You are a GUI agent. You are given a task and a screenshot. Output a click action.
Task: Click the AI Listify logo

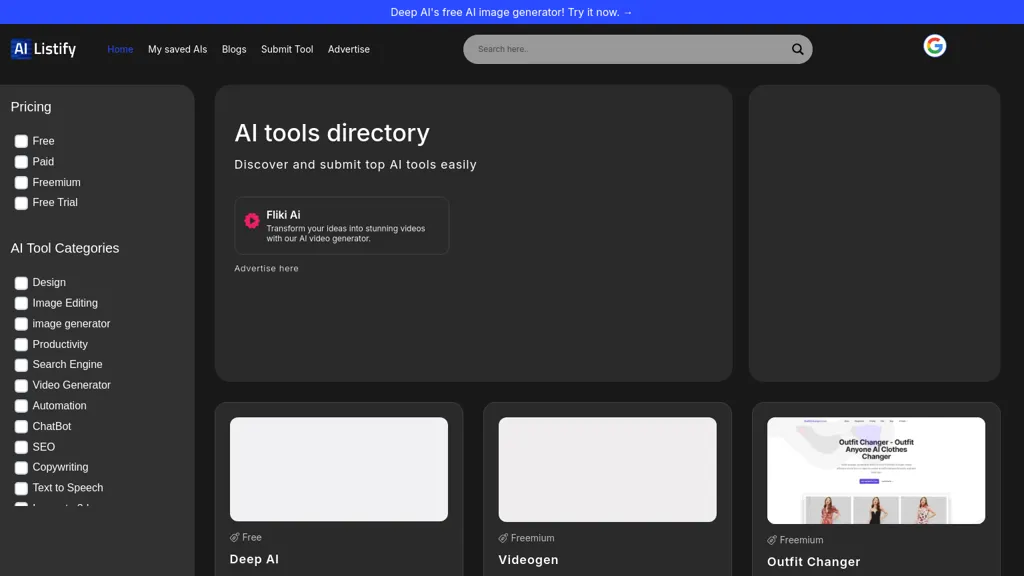(43, 49)
